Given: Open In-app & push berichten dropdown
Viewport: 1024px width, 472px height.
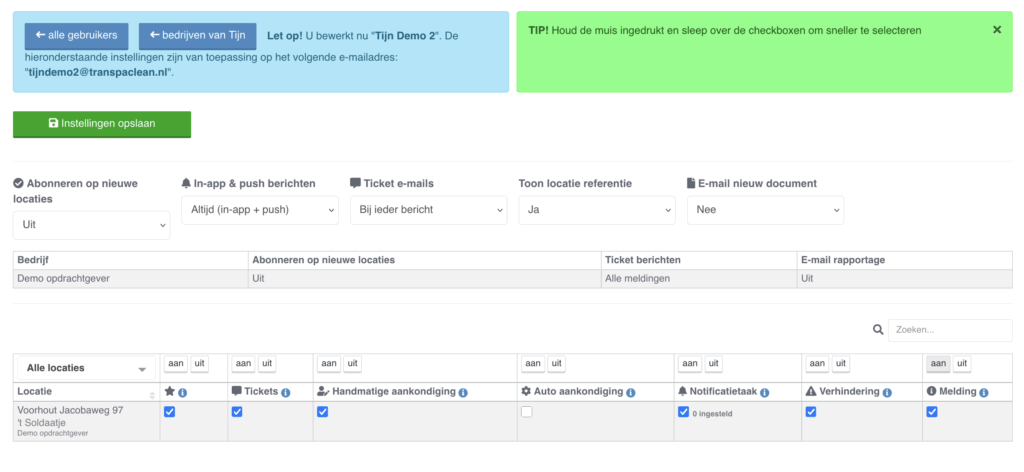Looking at the screenshot, I should point(260,210).
